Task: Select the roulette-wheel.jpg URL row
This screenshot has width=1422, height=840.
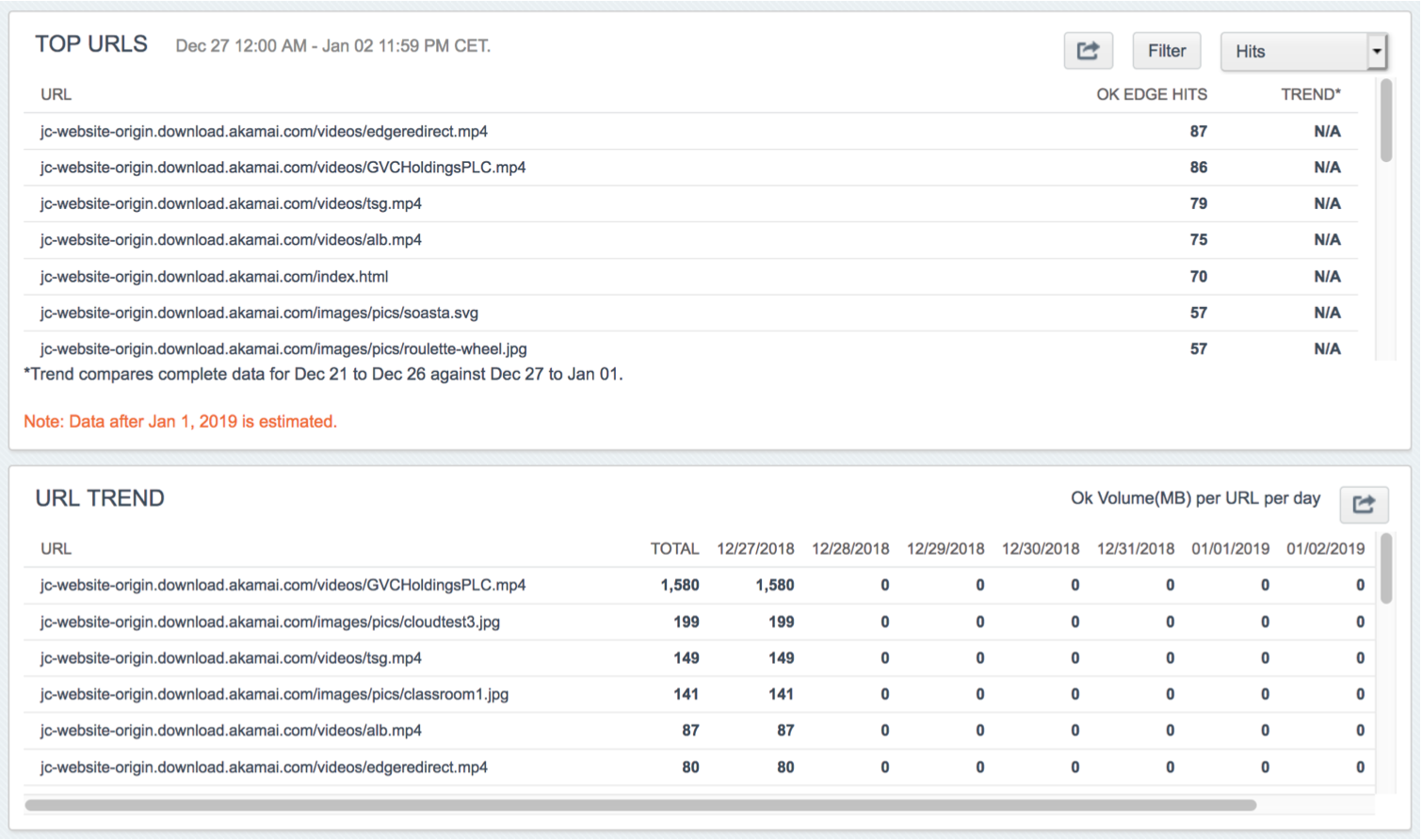Action: tap(691, 348)
